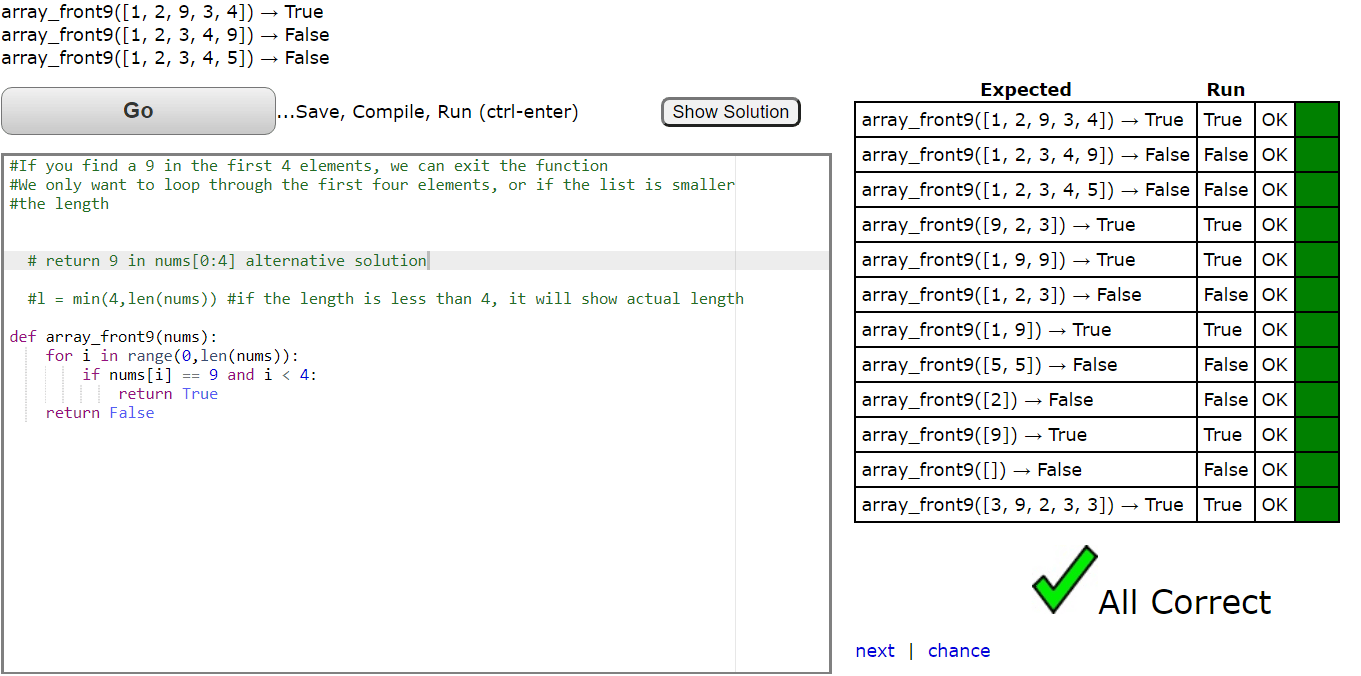Click the Show Solution button
The width and height of the screenshot is (1361, 676).
click(731, 112)
